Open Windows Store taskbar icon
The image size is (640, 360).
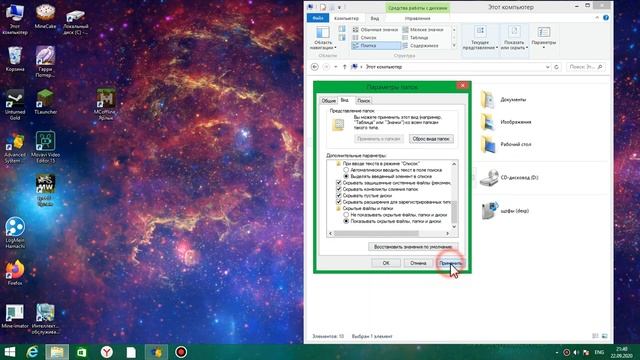tap(82, 352)
